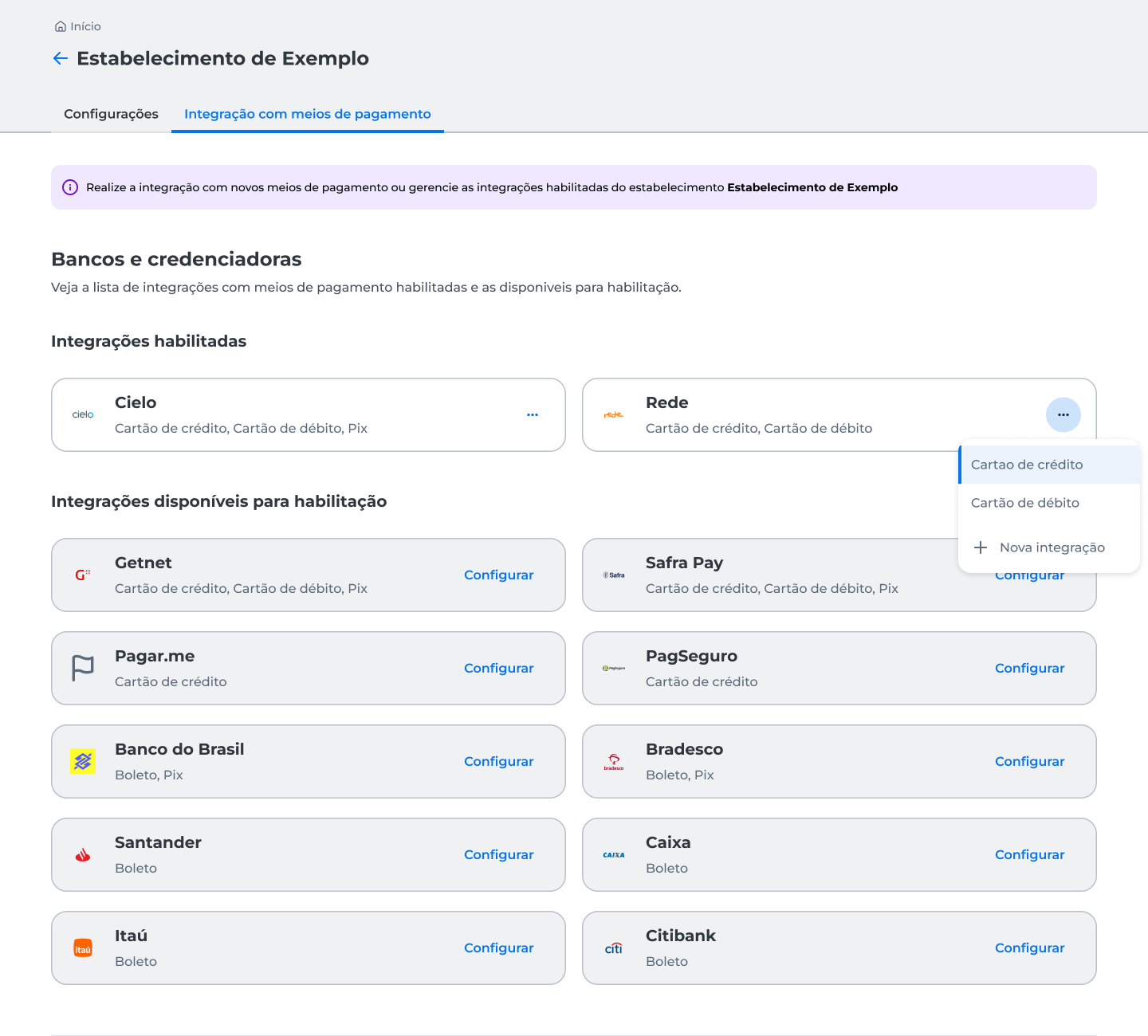Select Integração com meios de pagamento tab
This screenshot has height=1036, width=1148.
pyautogui.click(x=308, y=114)
